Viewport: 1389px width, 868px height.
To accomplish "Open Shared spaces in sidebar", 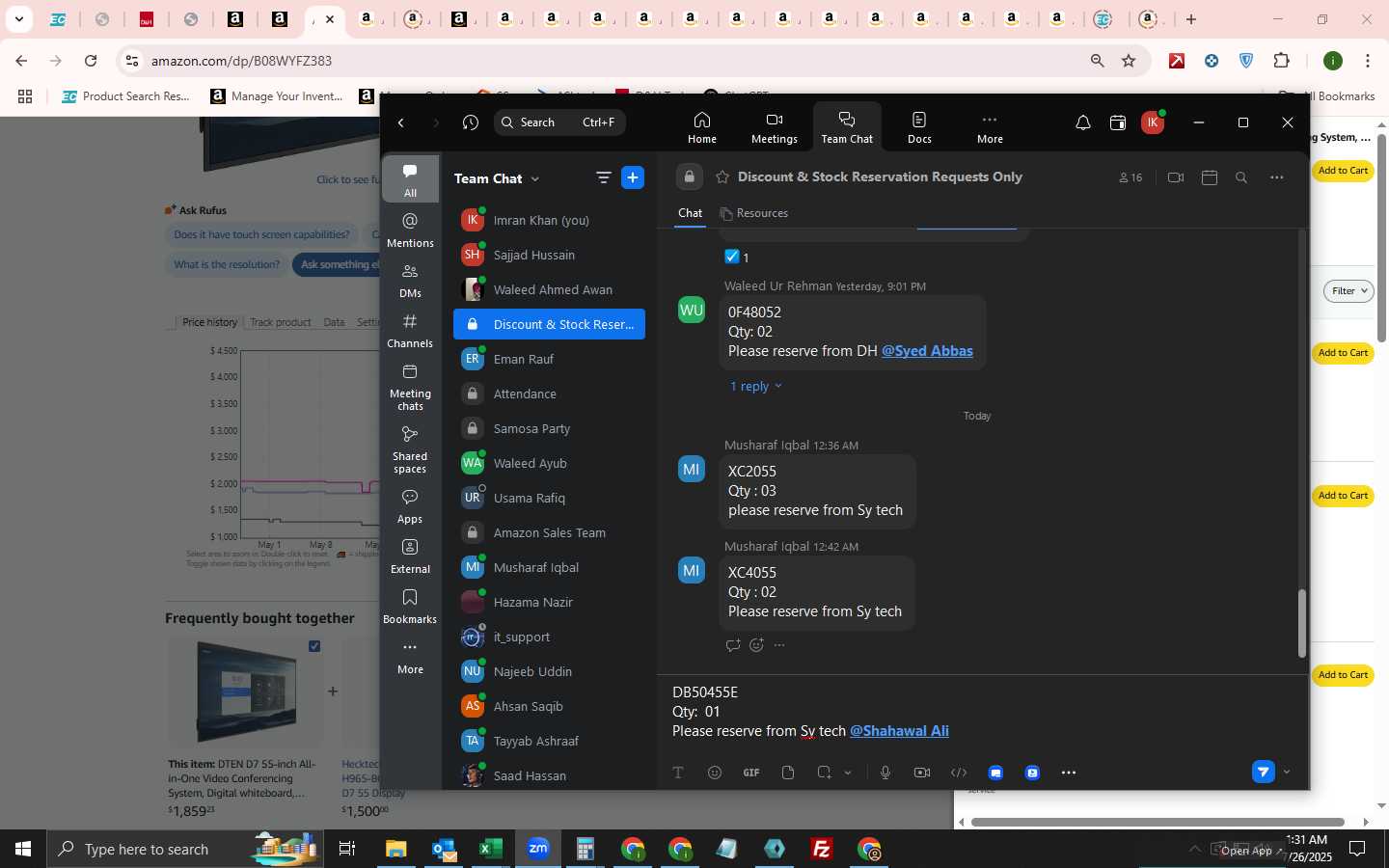I will (410, 449).
